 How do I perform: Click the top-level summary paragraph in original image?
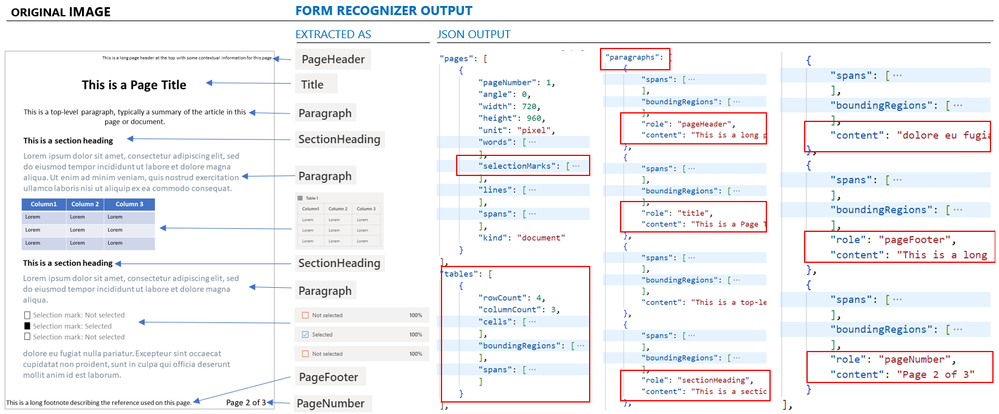pyautogui.click(x=134, y=117)
